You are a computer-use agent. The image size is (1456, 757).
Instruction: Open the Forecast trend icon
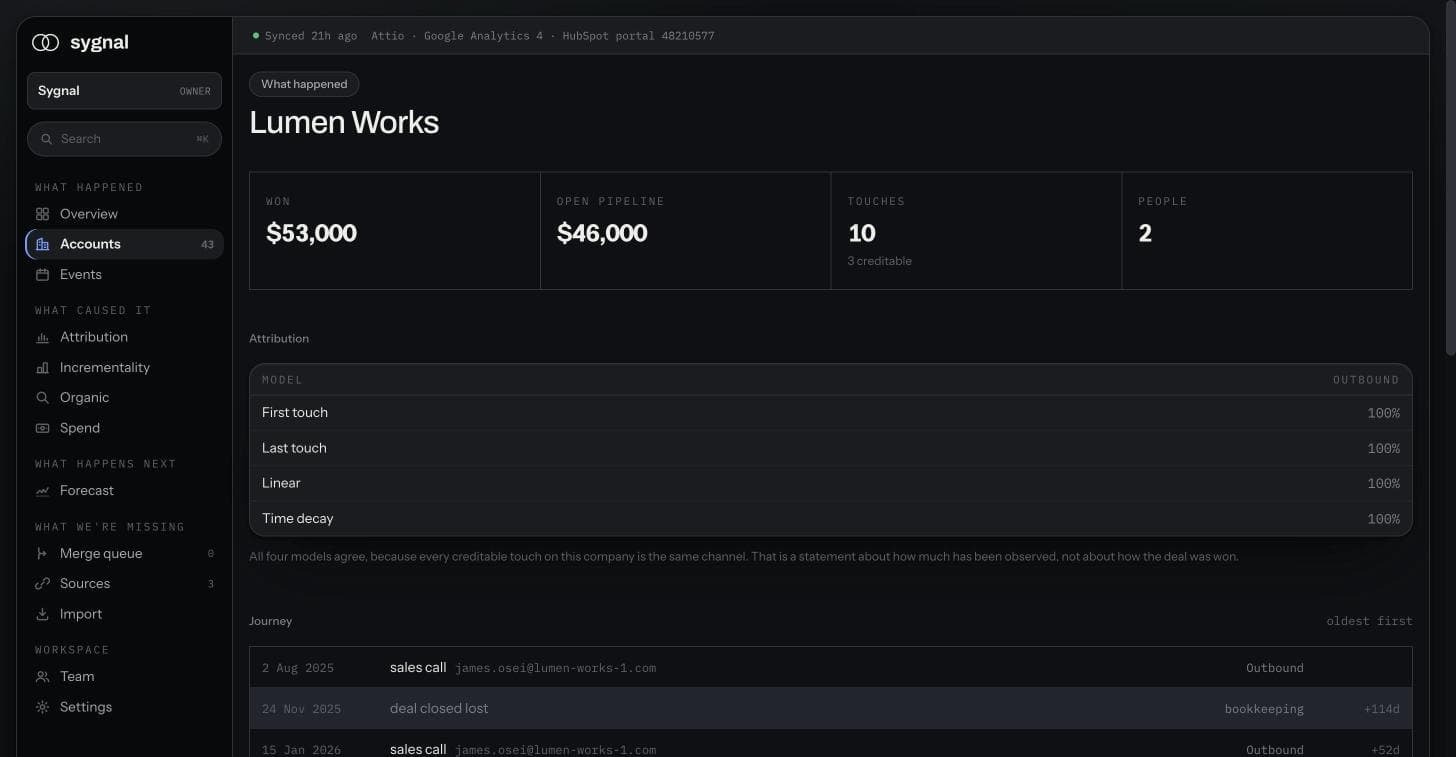click(x=42, y=491)
